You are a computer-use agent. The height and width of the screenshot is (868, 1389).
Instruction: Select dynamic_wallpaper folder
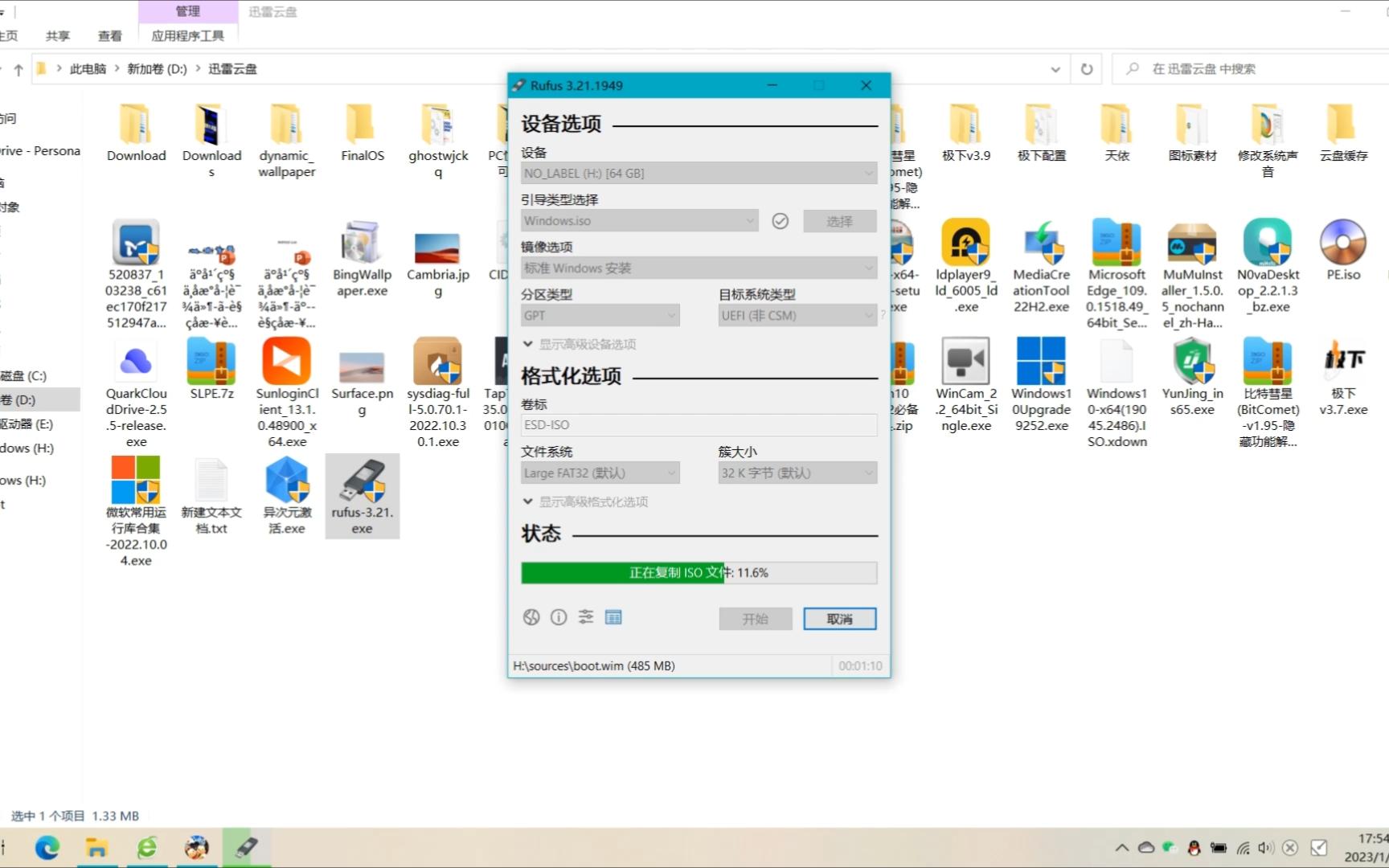point(287,141)
